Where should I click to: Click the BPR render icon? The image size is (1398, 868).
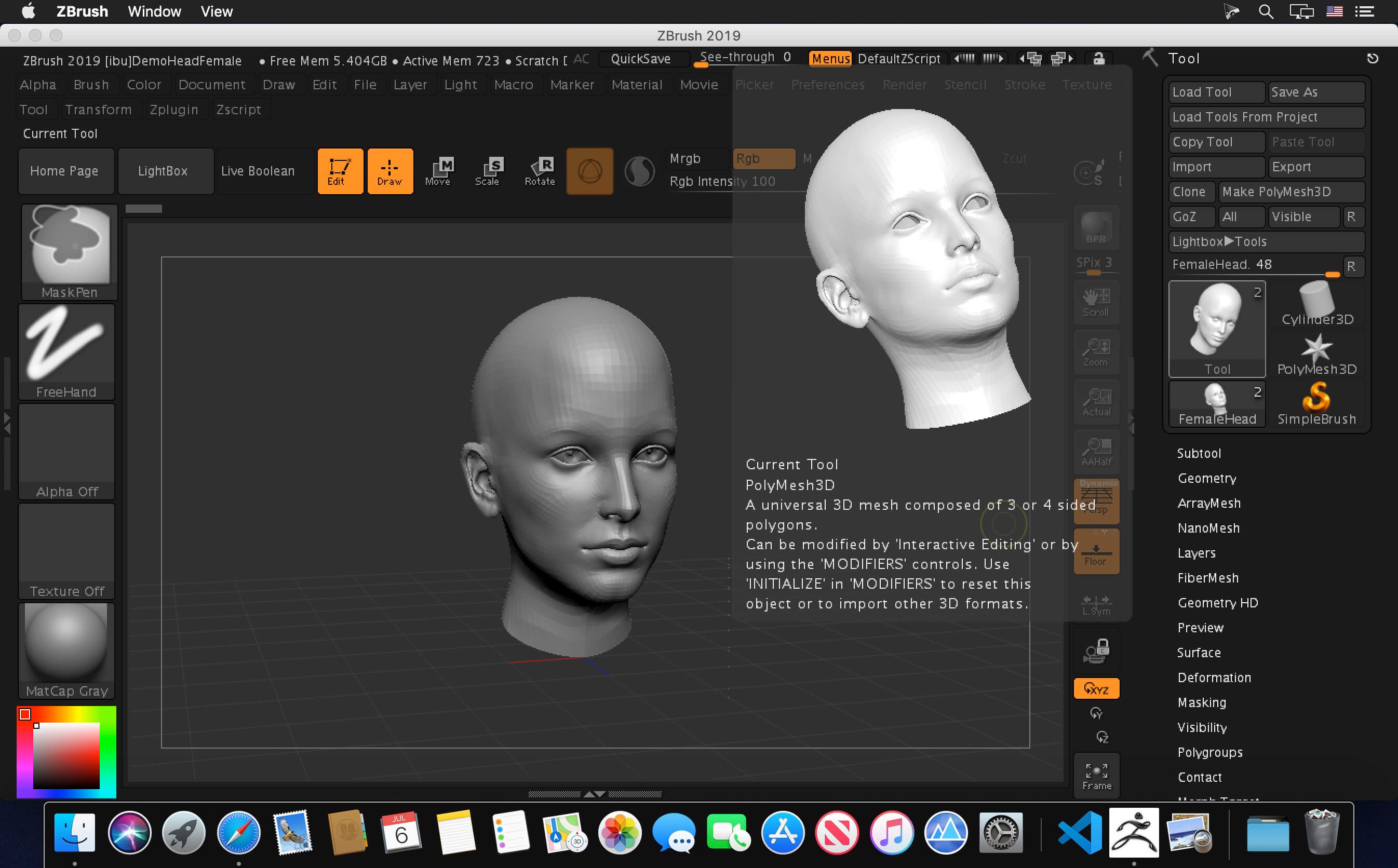[1097, 227]
